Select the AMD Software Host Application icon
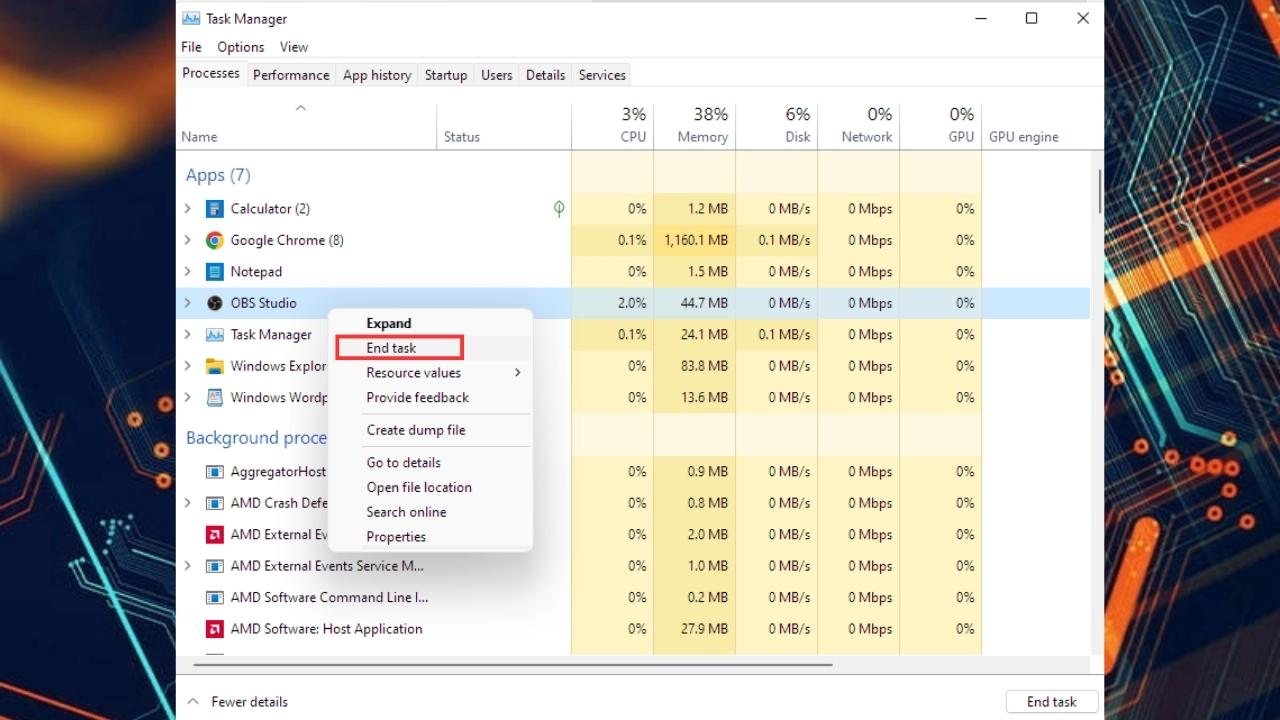The image size is (1280, 720). [214, 629]
